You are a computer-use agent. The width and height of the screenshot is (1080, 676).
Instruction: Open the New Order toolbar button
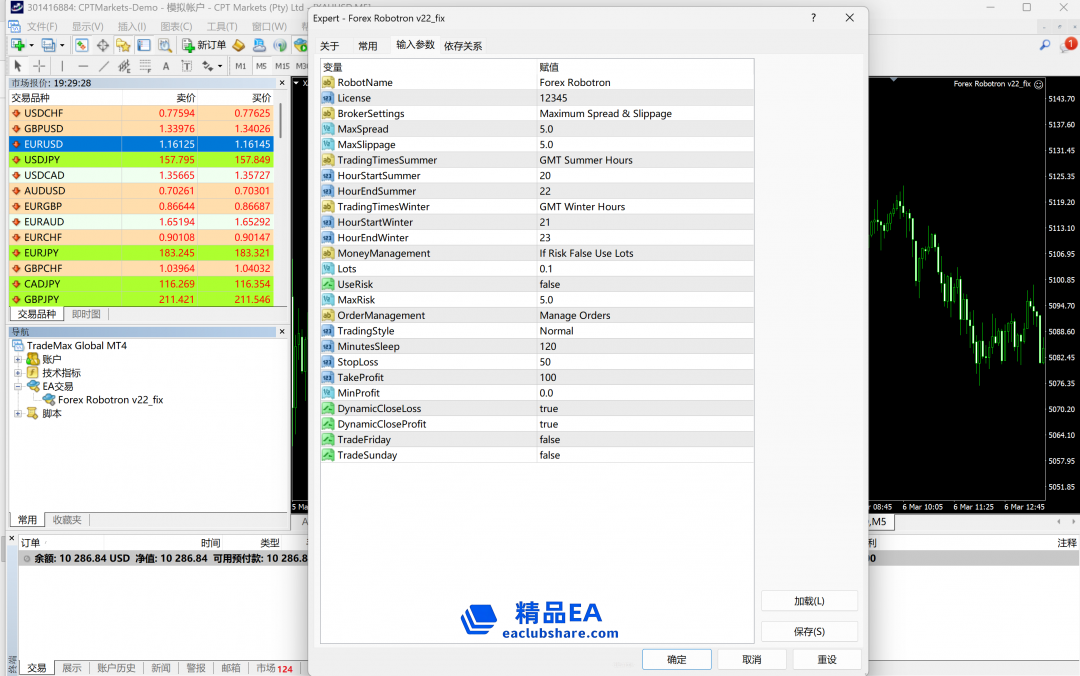[204, 45]
